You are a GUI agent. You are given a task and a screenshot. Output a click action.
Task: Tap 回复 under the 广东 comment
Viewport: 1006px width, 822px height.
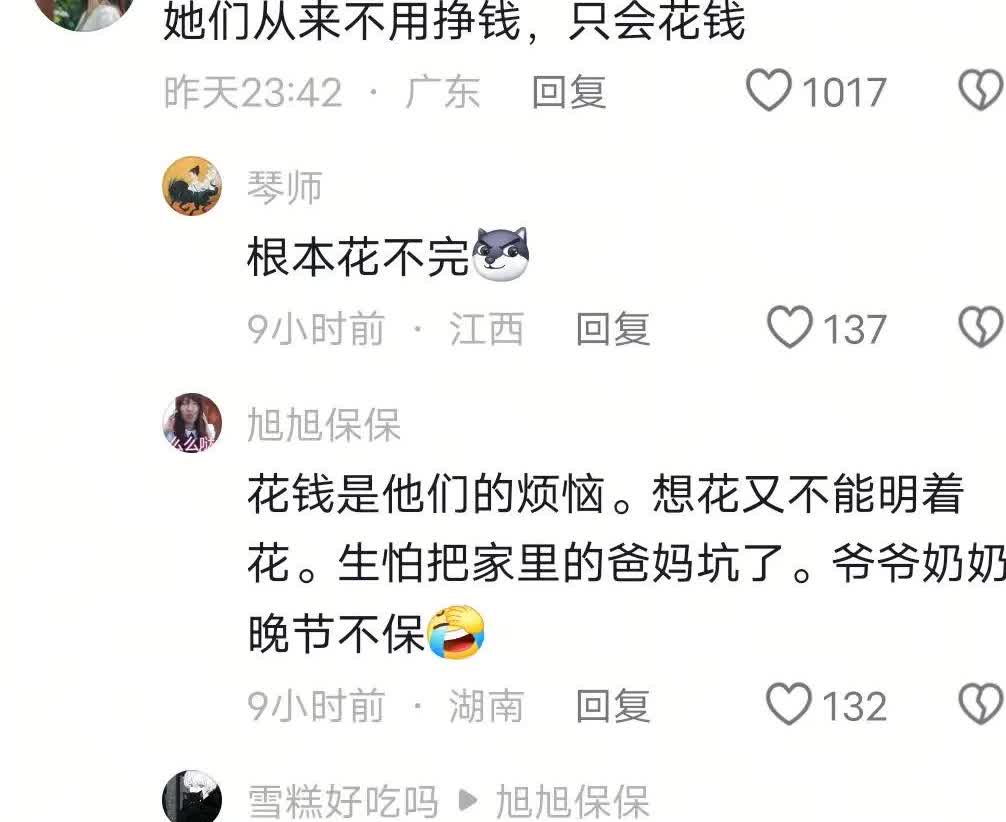coord(569,92)
